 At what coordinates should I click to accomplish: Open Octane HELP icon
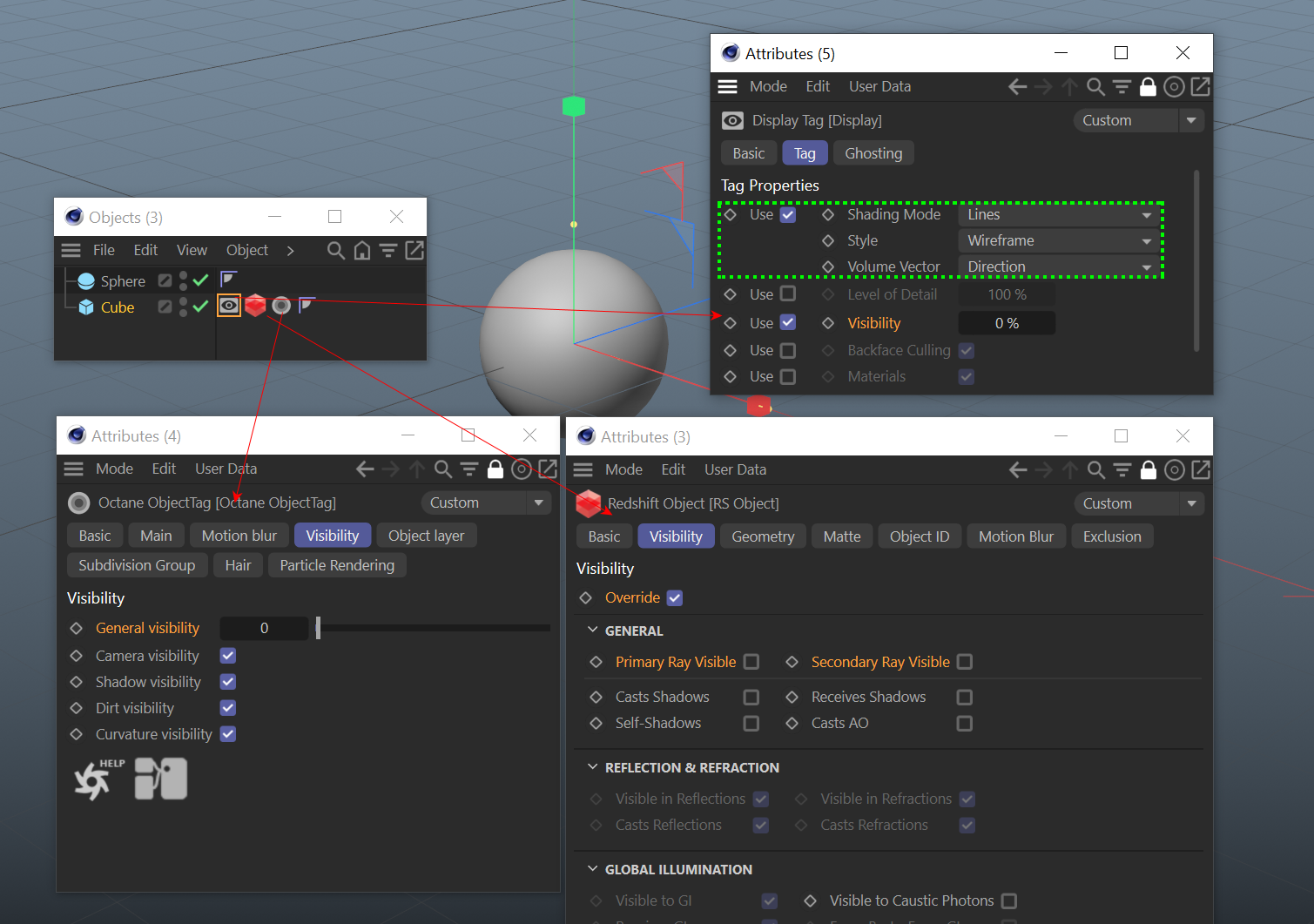coord(98,779)
